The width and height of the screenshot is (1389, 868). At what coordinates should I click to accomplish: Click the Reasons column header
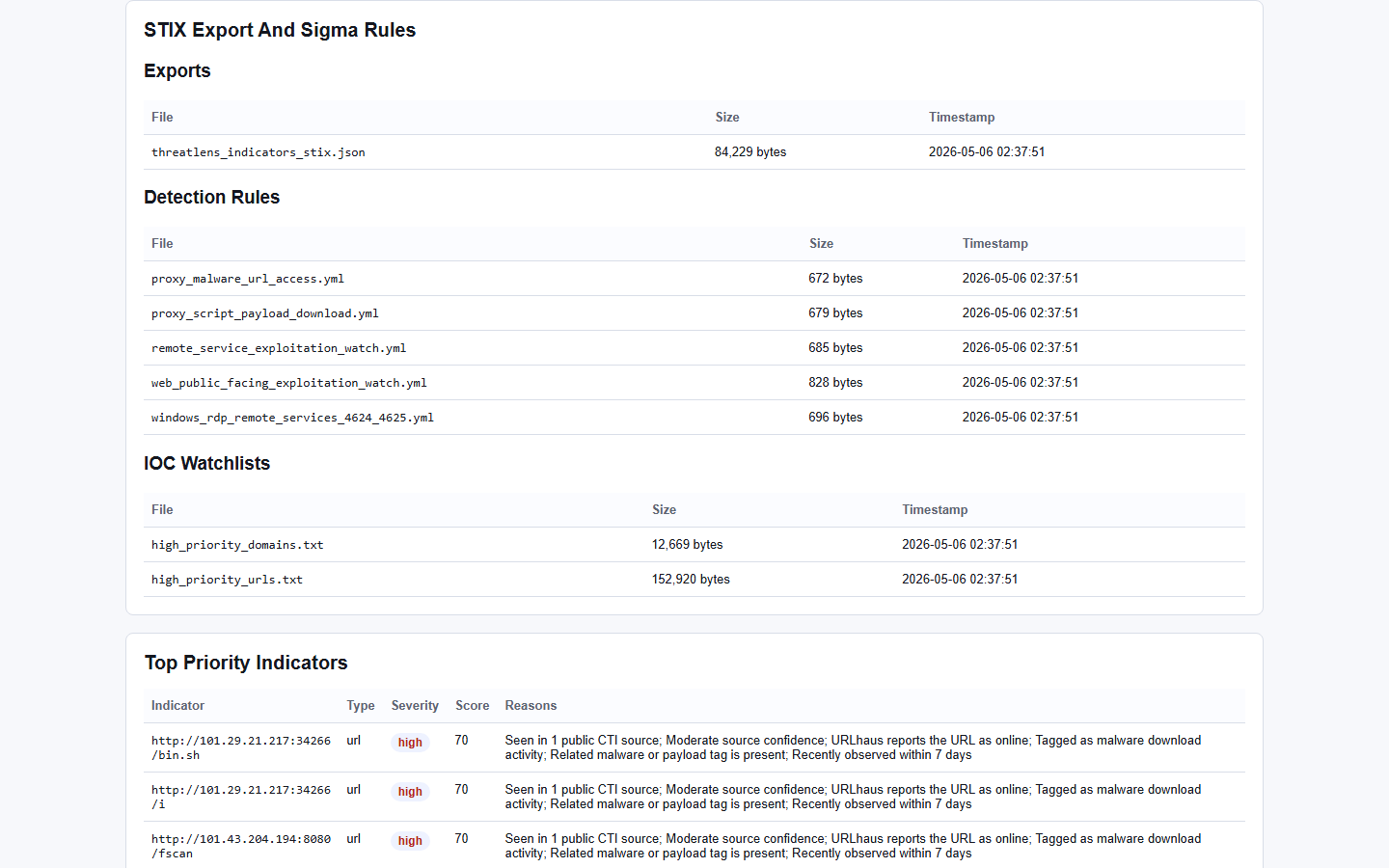coord(531,706)
